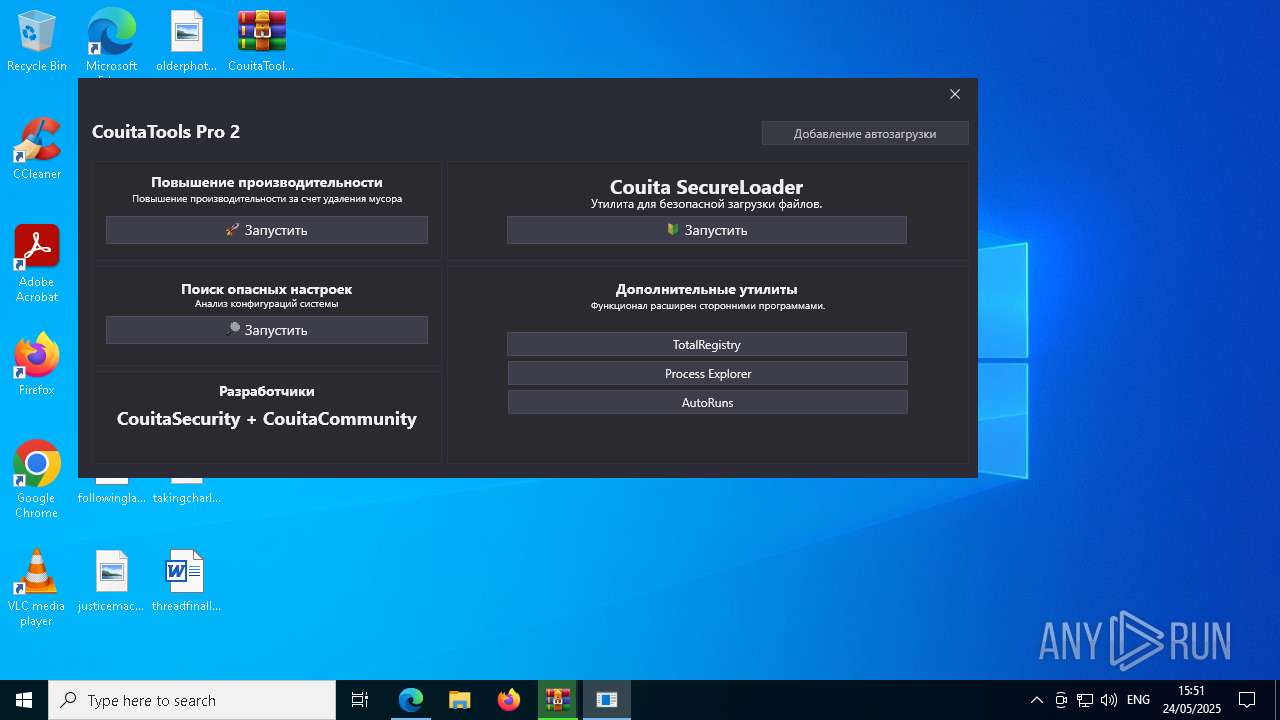Open Edge from the taskbar
This screenshot has height=720, width=1280.
tap(411, 700)
